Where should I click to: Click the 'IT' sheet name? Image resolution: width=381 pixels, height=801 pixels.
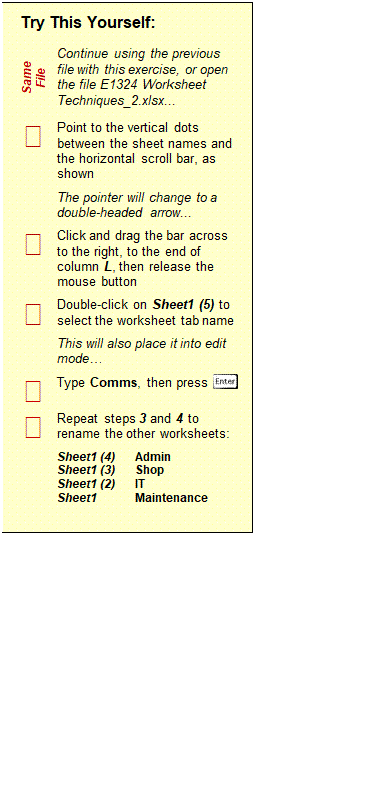(140, 484)
